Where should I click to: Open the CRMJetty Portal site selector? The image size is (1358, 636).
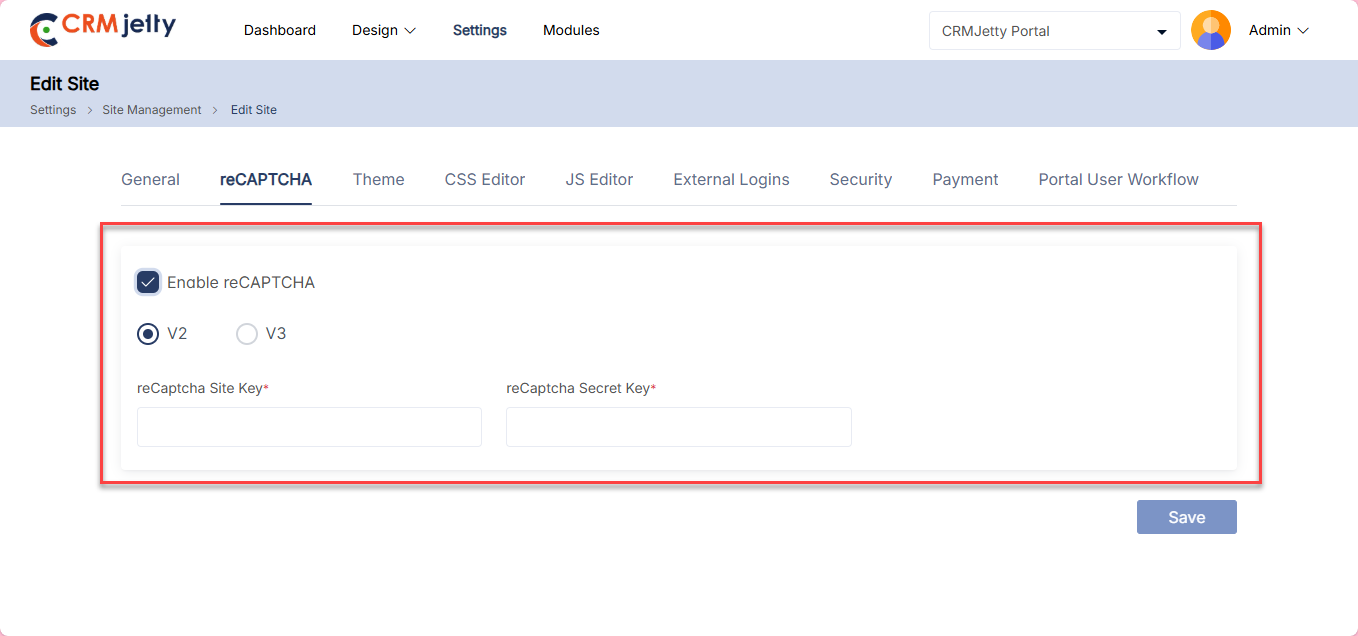[1054, 31]
